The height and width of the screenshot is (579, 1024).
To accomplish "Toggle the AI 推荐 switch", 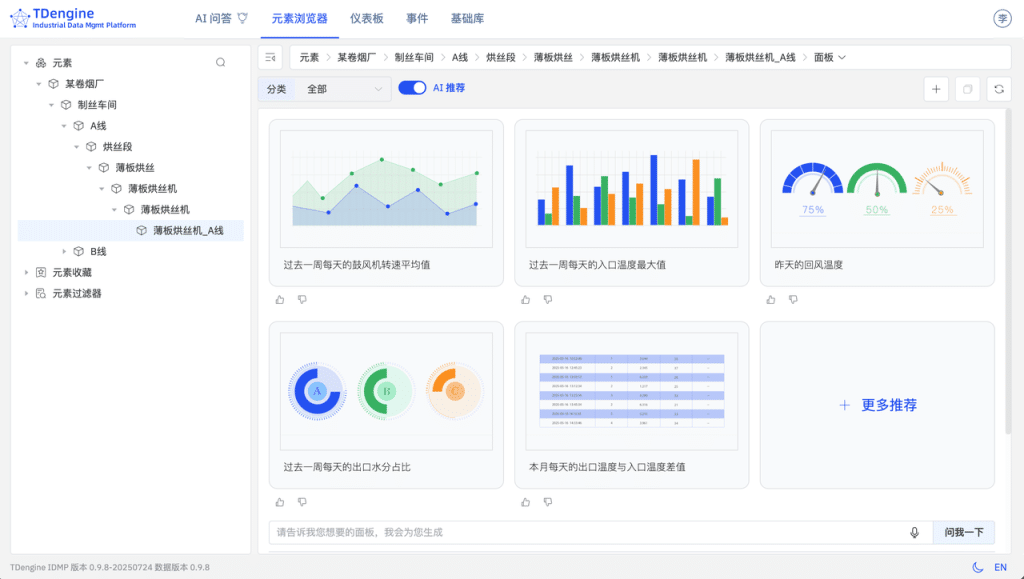I will coord(413,88).
